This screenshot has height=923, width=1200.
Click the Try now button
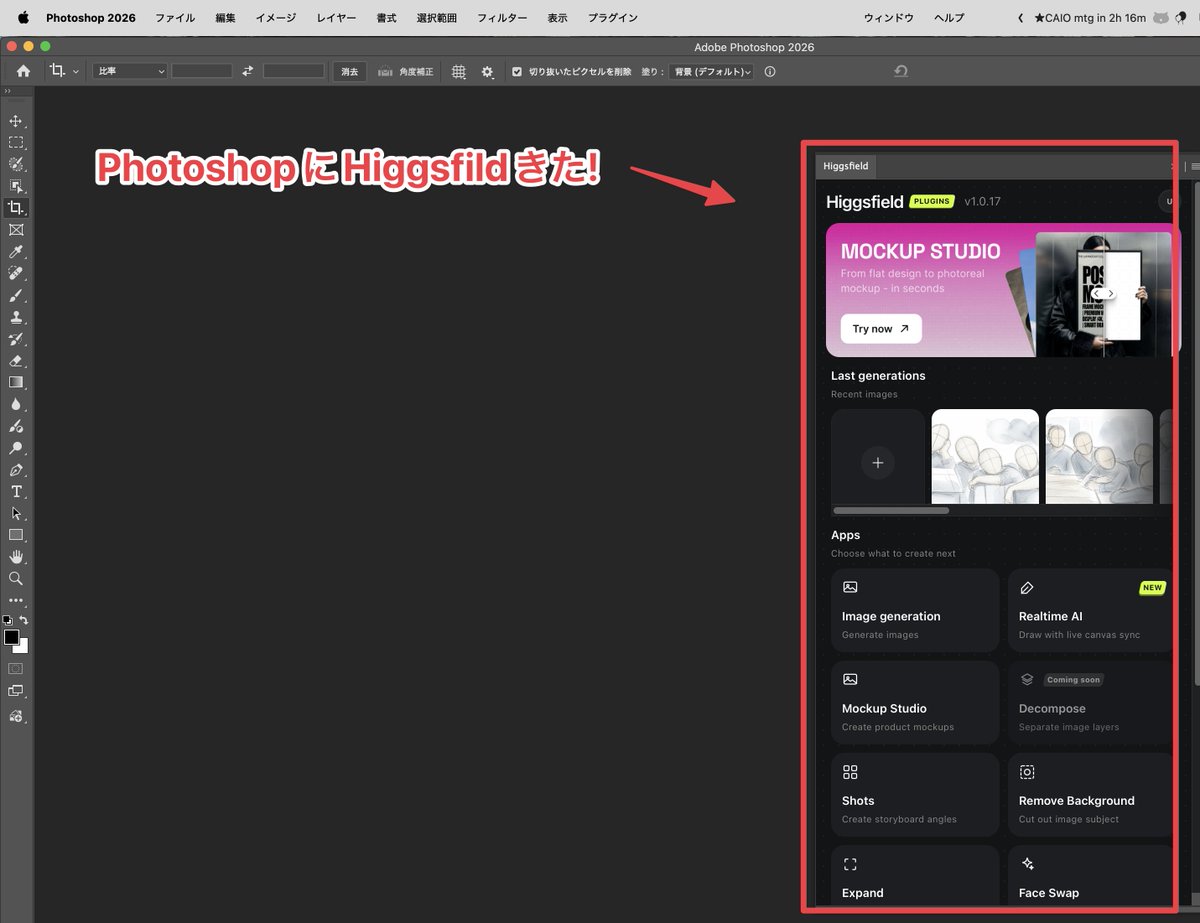pyautogui.click(x=881, y=329)
